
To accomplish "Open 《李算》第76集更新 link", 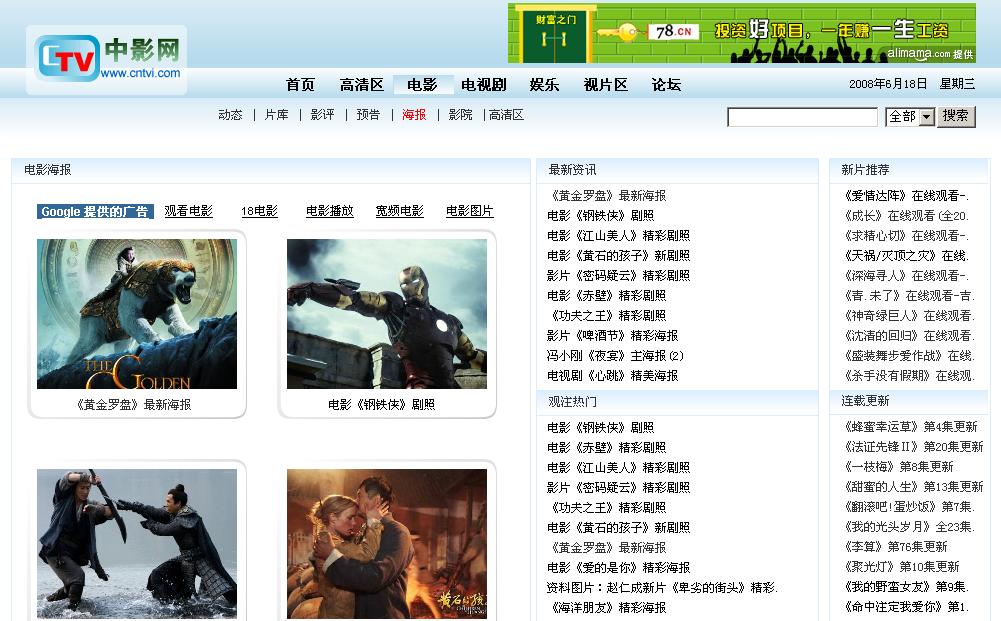I will (x=895, y=546).
